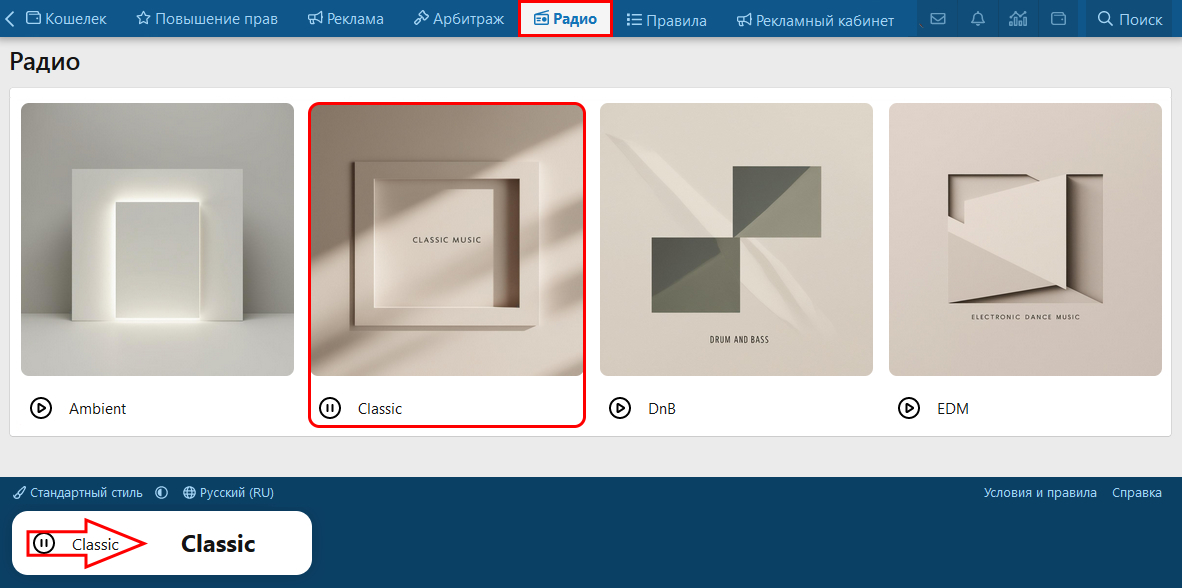
Task: Open the Справка footer link
Action: [1137, 493]
